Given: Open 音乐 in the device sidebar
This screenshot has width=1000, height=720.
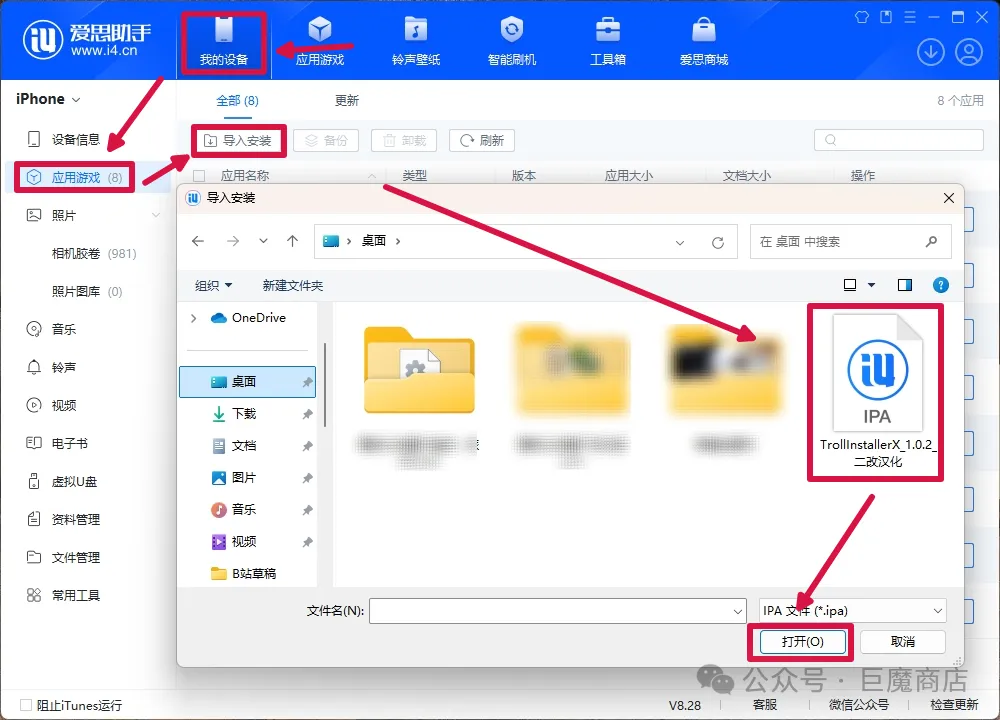Looking at the screenshot, I should pos(64,329).
